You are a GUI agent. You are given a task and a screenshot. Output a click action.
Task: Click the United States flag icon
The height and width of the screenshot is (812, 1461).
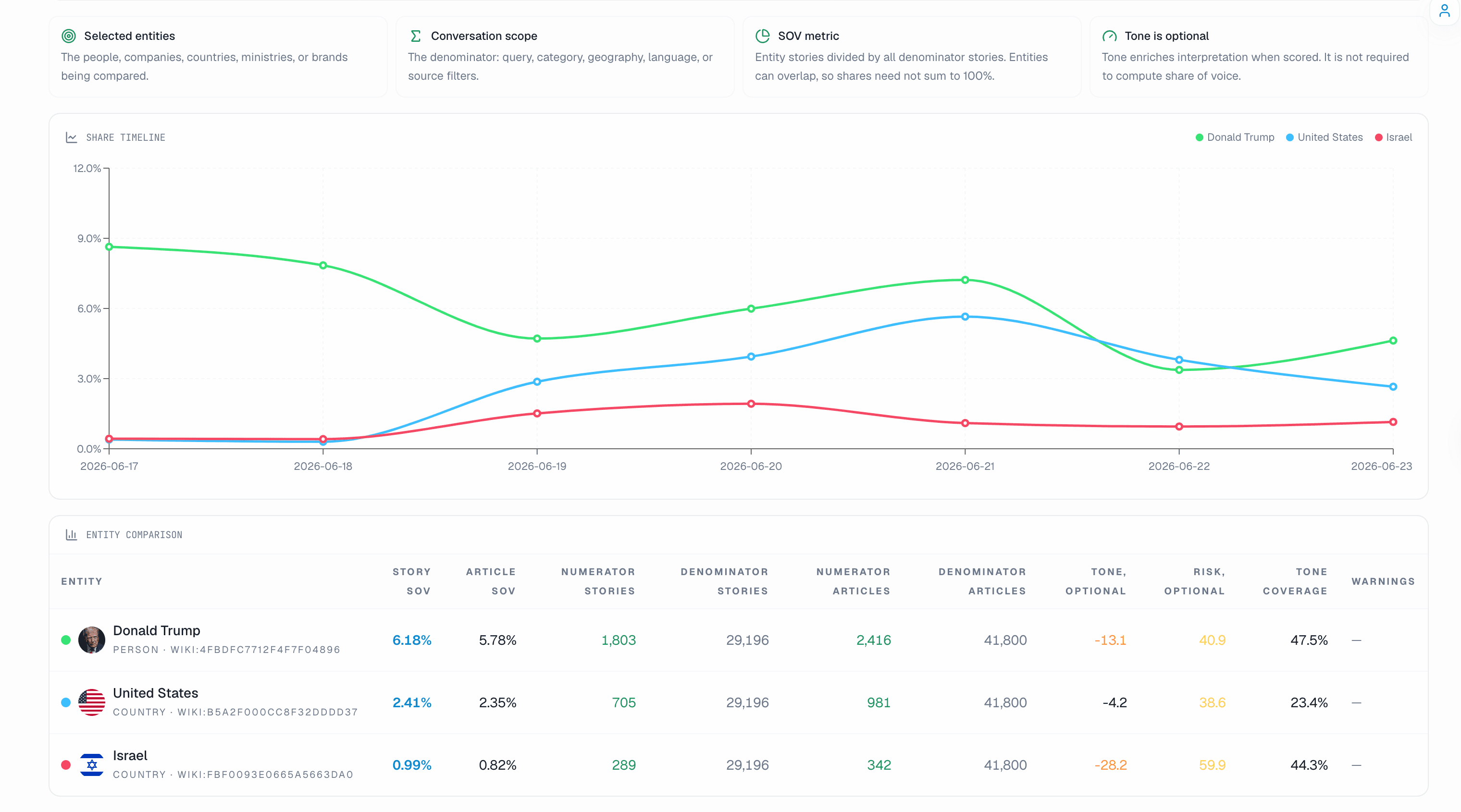tap(91, 702)
